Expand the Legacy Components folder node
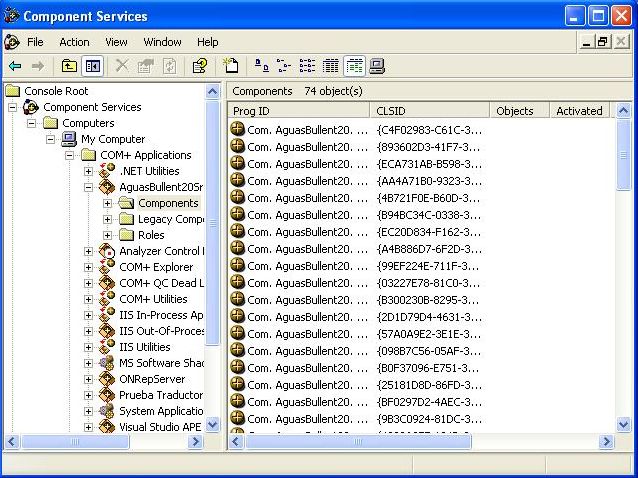Image resolution: width=638 pixels, height=478 pixels. tap(107, 219)
